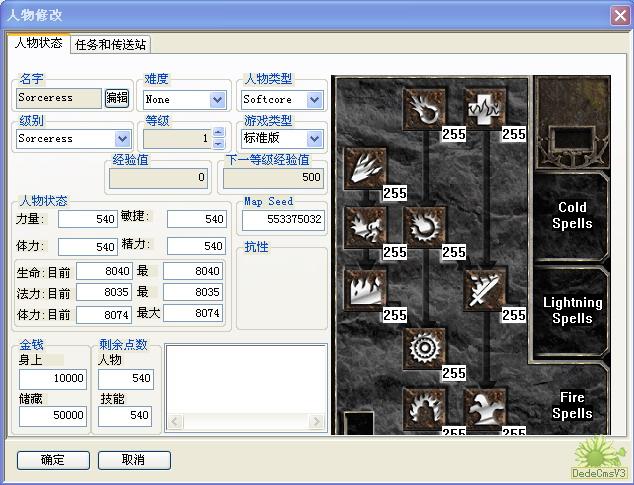634x485 pixels.
Task: Increase the 等级 level with up arrow
Action: (218, 132)
